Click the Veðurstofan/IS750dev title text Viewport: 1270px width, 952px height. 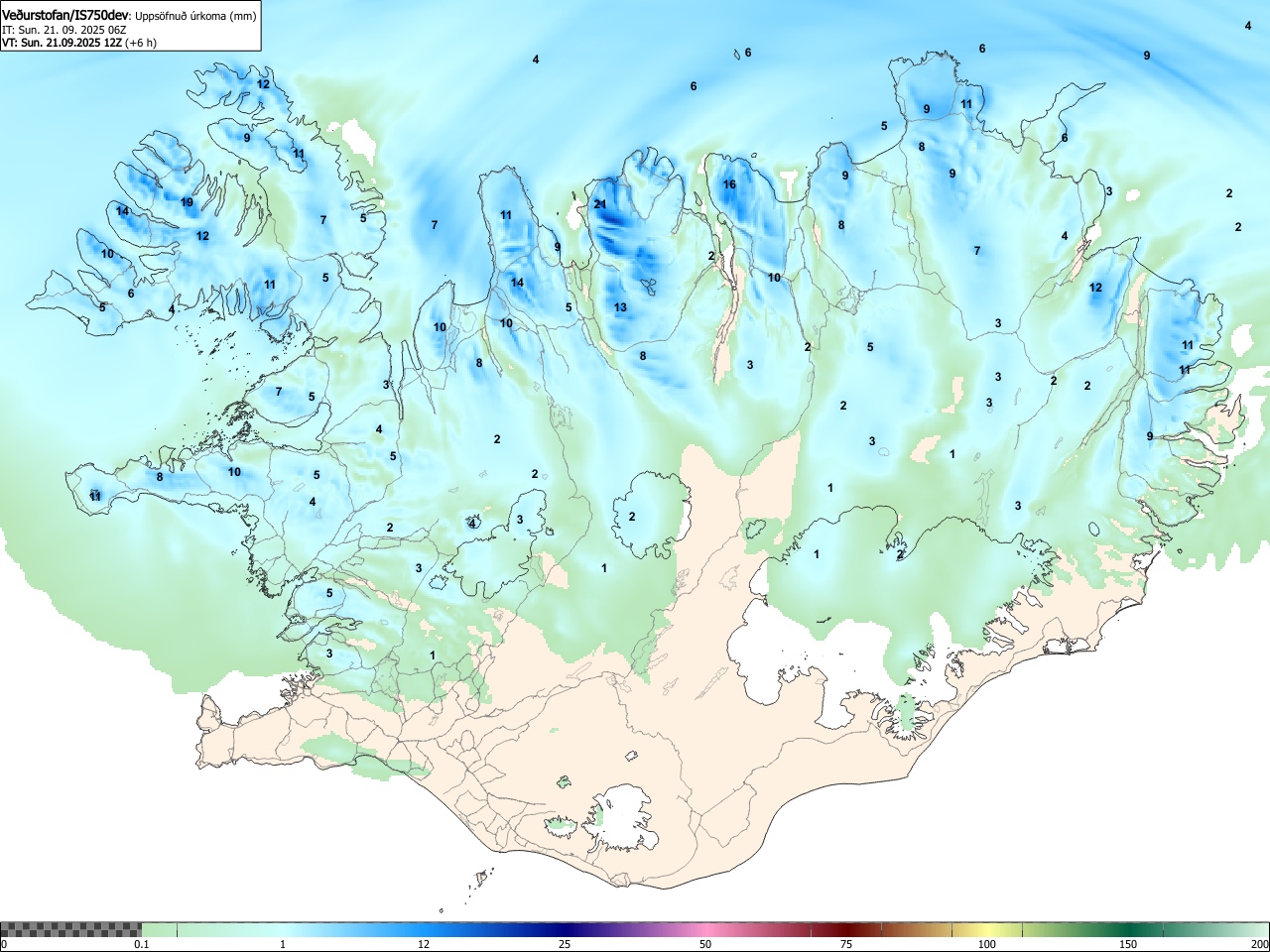[65, 16]
